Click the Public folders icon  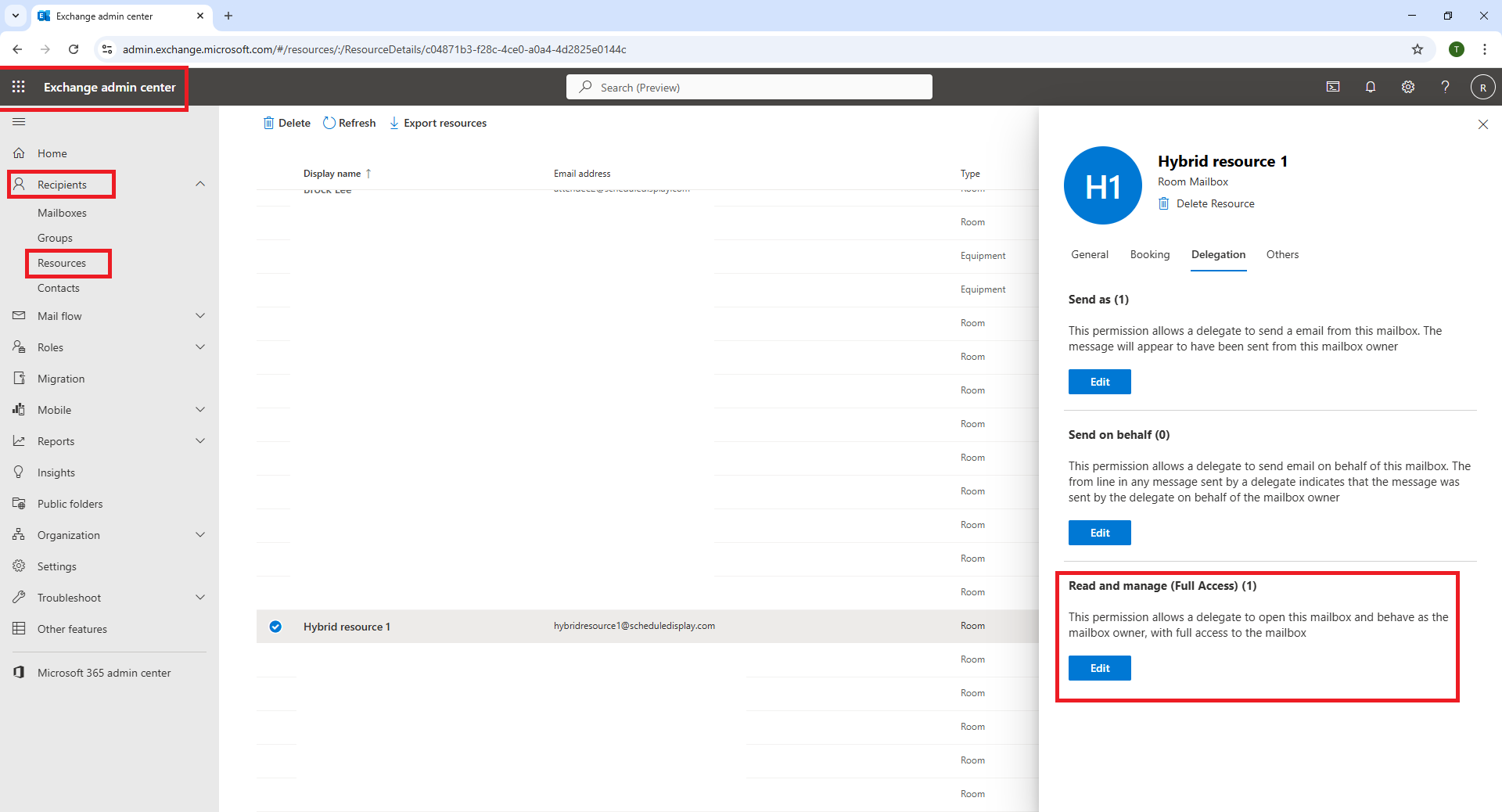pyautogui.click(x=19, y=504)
